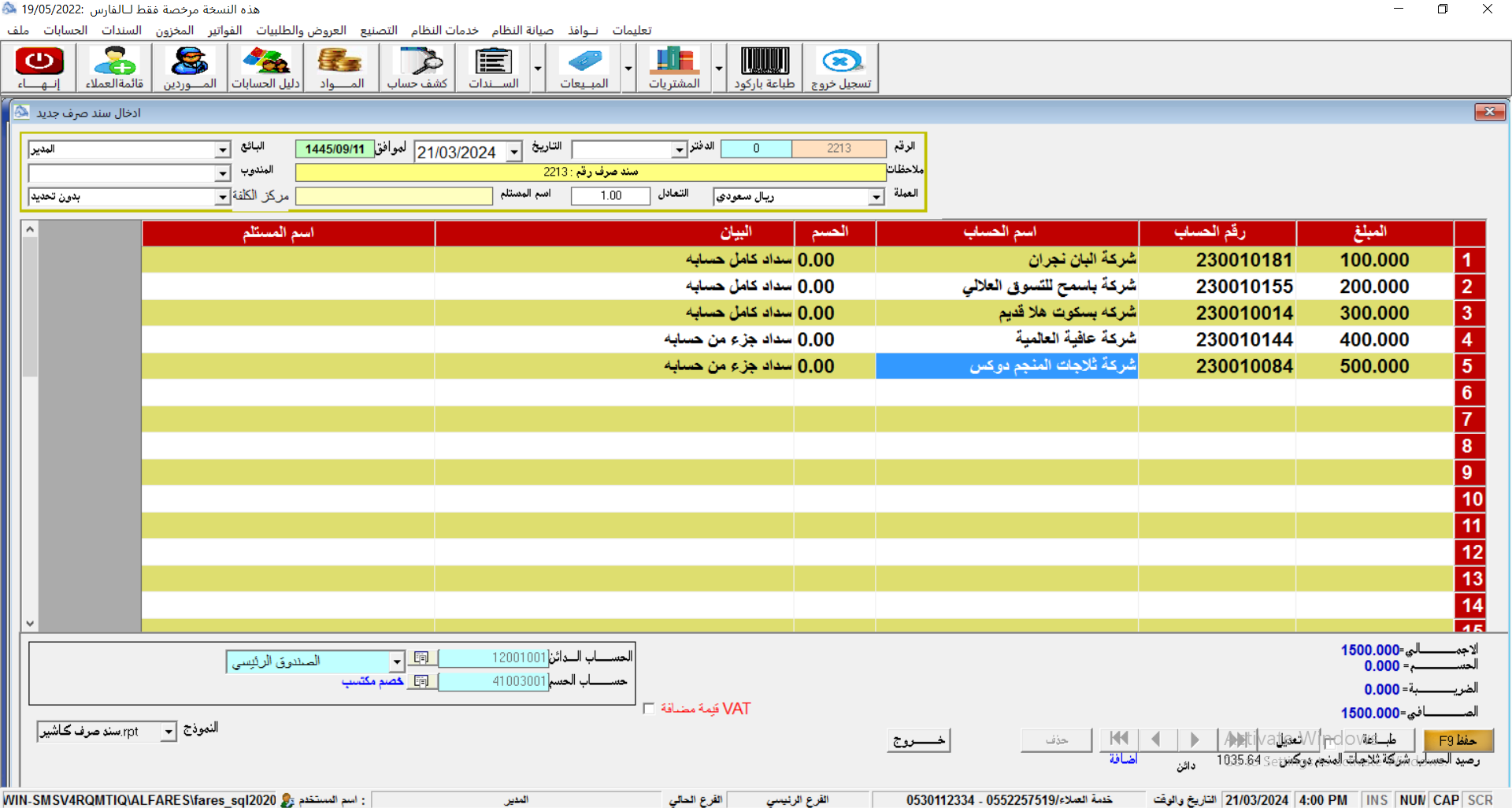Open the report template النموذج dropdown
Screen dimensions: 1512x808
click(x=169, y=732)
